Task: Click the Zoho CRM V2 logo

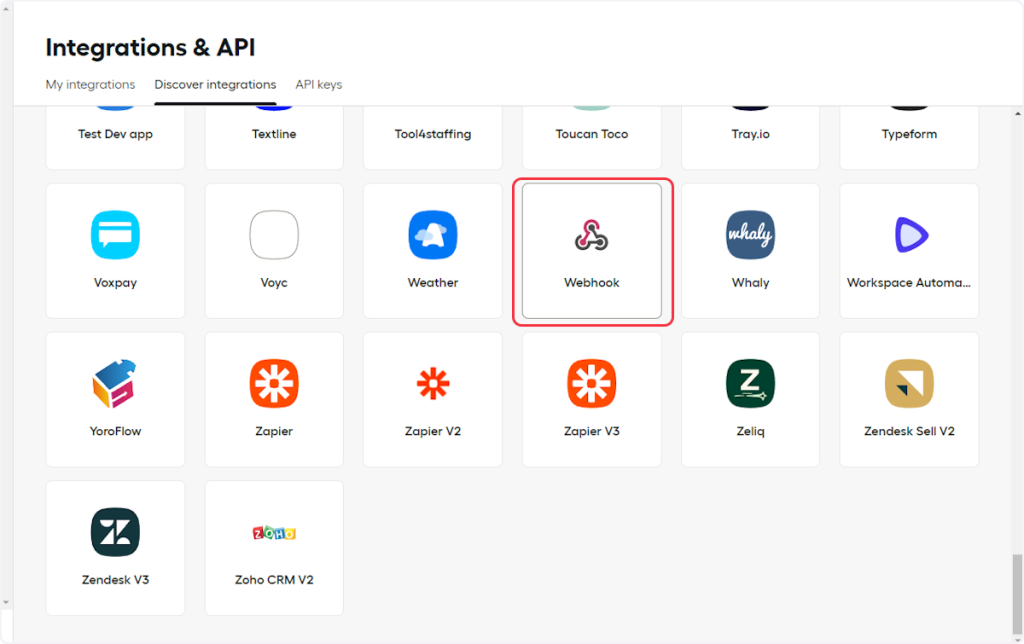Action: tap(274, 532)
